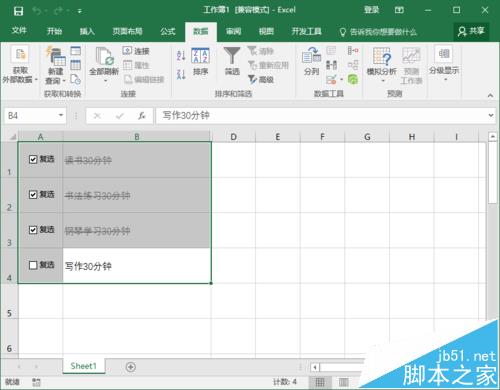Click Flash Fill icon in 数据工具
This screenshot has width=500, height=390.
(x=331, y=51)
